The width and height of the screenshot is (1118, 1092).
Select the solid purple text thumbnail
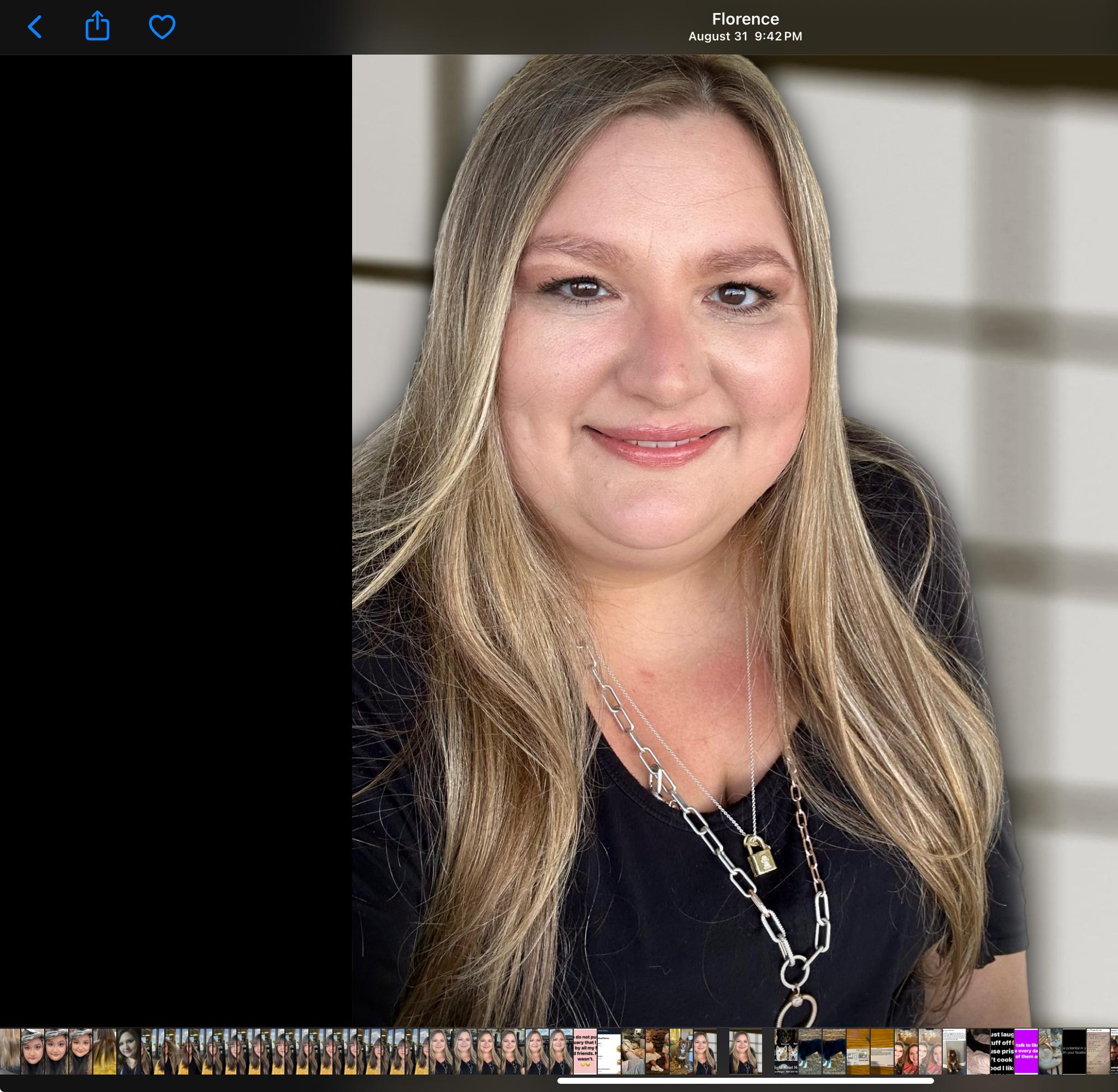coord(1026,1051)
